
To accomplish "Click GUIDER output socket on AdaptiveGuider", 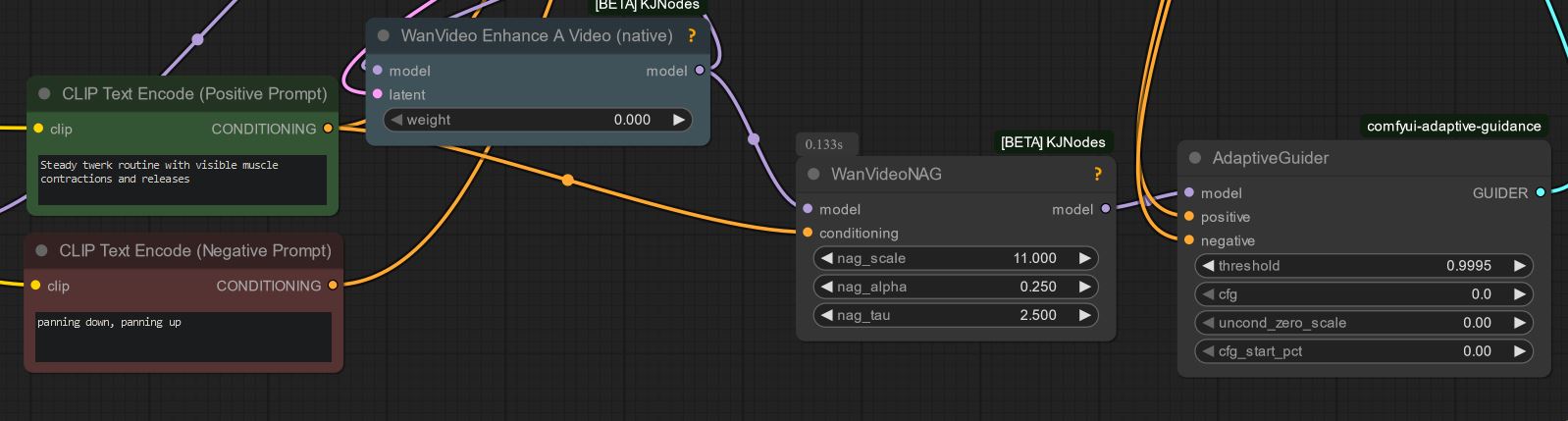I will 1541,193.
